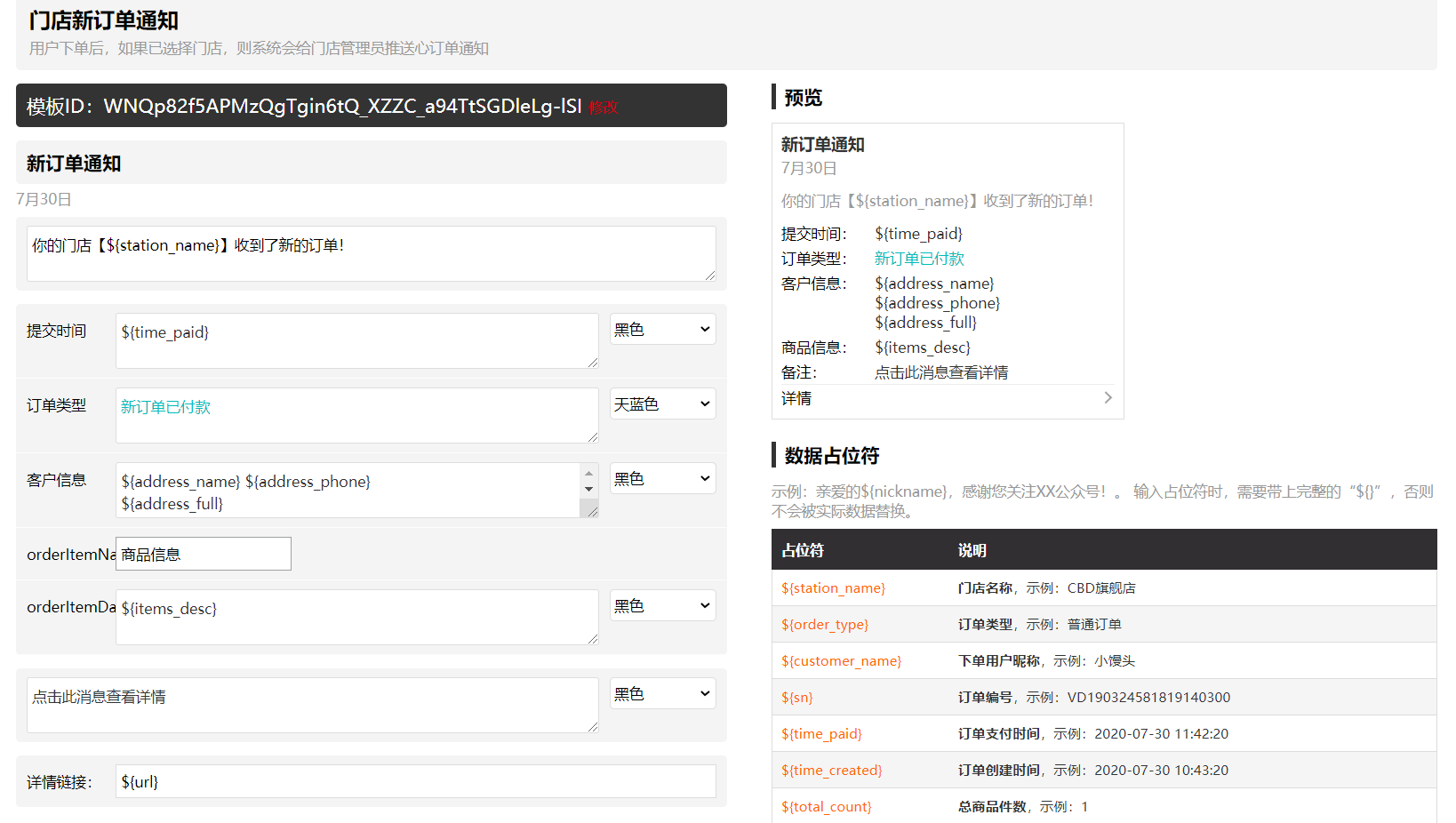Open the orderItemData color dropdown

[662, 606]
